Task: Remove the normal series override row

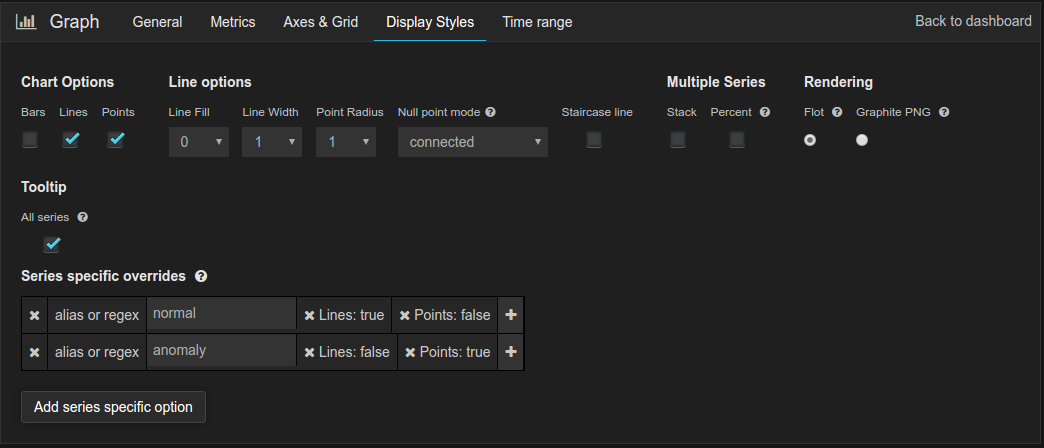Action: (x=35, y=315)
